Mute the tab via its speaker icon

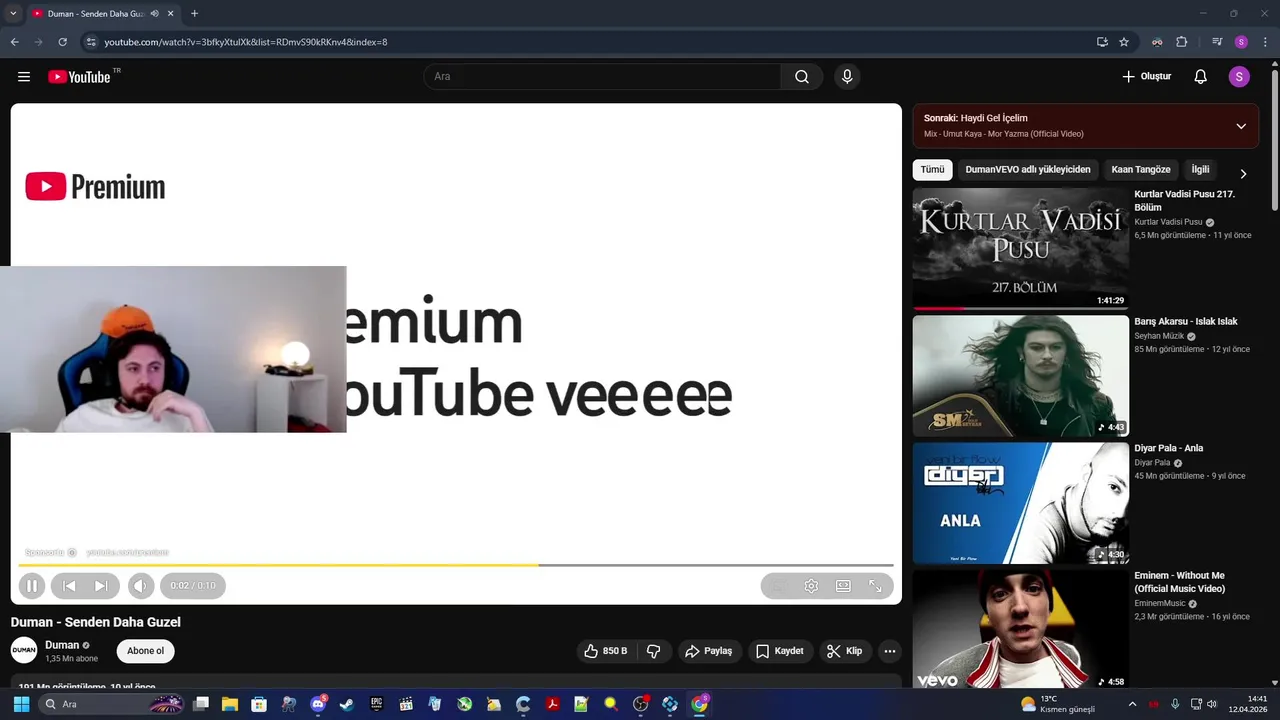tap(154, 13)
